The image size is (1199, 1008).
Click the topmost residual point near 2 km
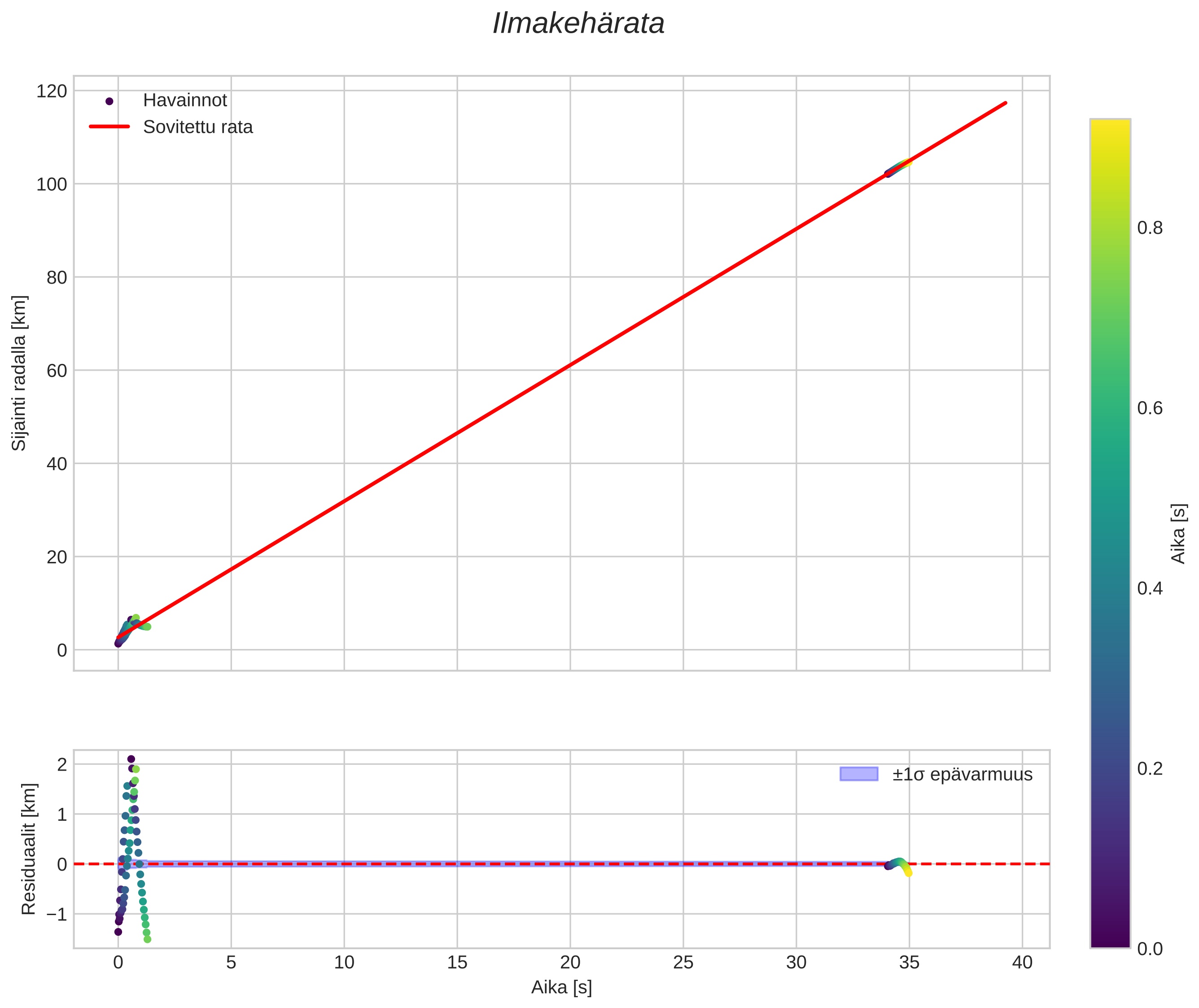[x=131, y=759]
